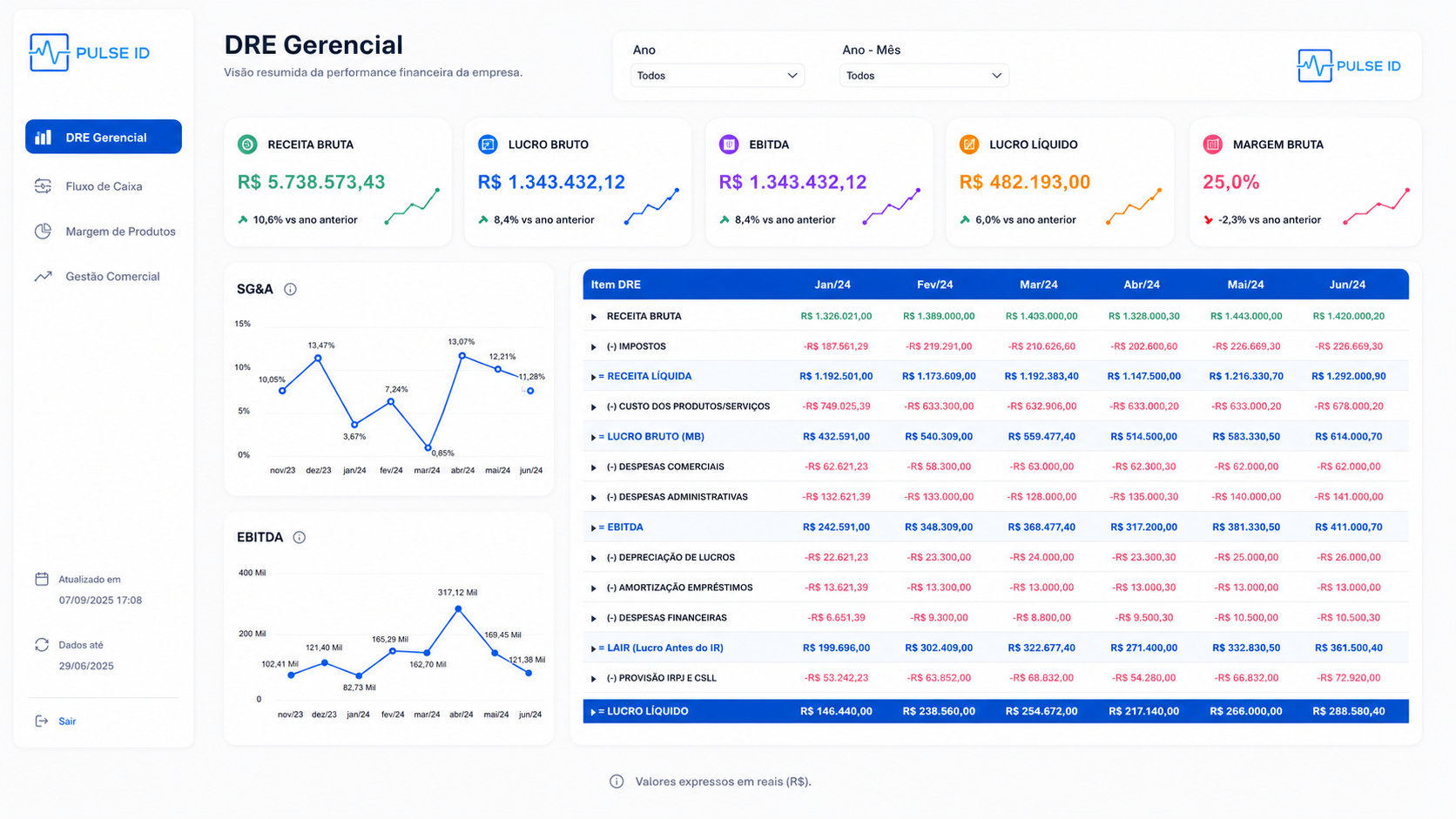Image resolution: width=1456 pixels, height=819 pixels.
Task: Click the Lucro Bruto blue card icon
Action: pos(488,144)
